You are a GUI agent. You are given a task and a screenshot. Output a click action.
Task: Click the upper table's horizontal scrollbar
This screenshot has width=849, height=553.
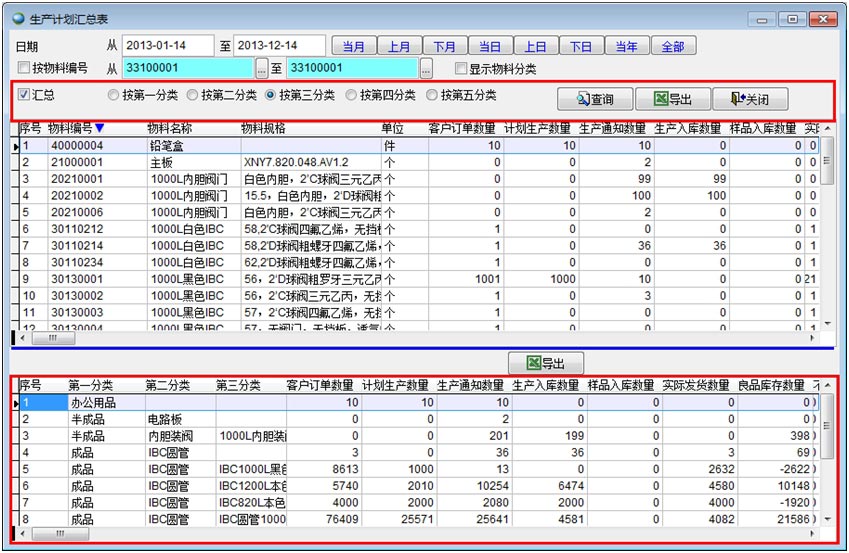pos(400,337)
